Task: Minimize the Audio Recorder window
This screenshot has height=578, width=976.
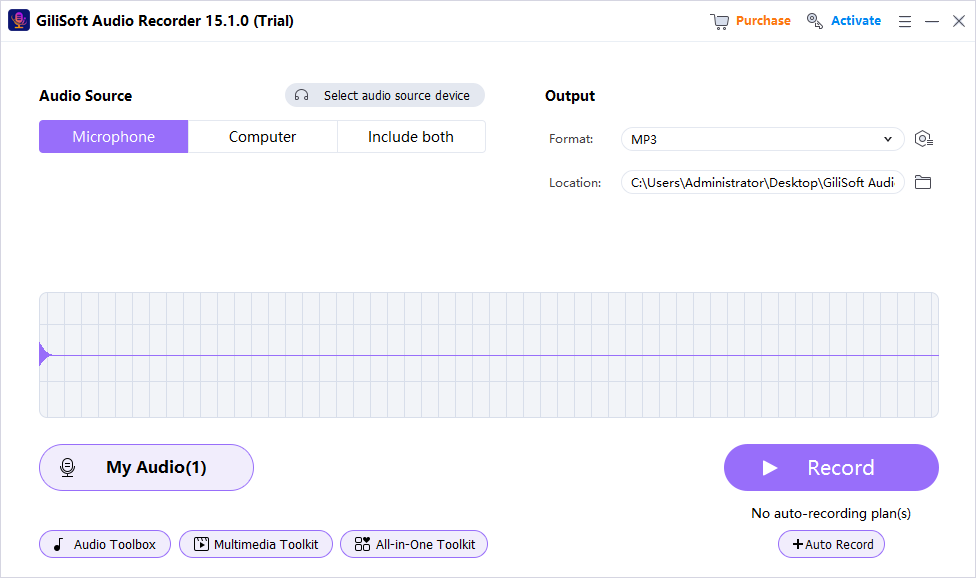Action: (932, 22)
